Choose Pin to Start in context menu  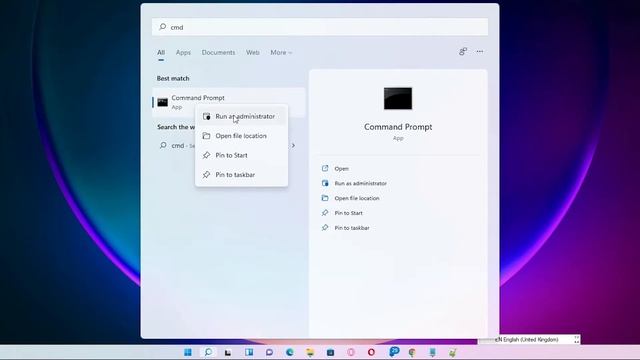(x=241, y=155)
